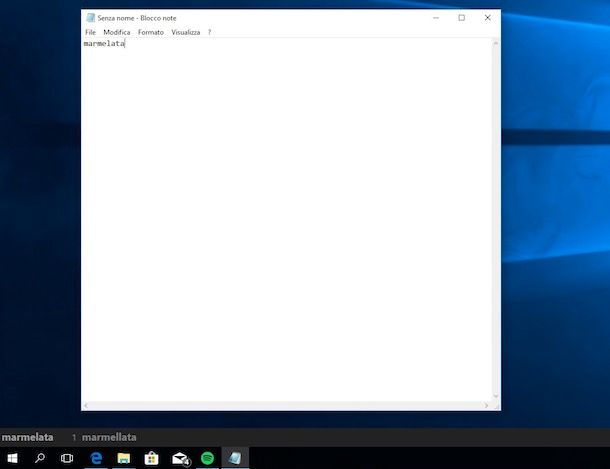Click the horizontal scrollbar left arrow
Screen dimensions: 610x469
(x=86, y=406)
